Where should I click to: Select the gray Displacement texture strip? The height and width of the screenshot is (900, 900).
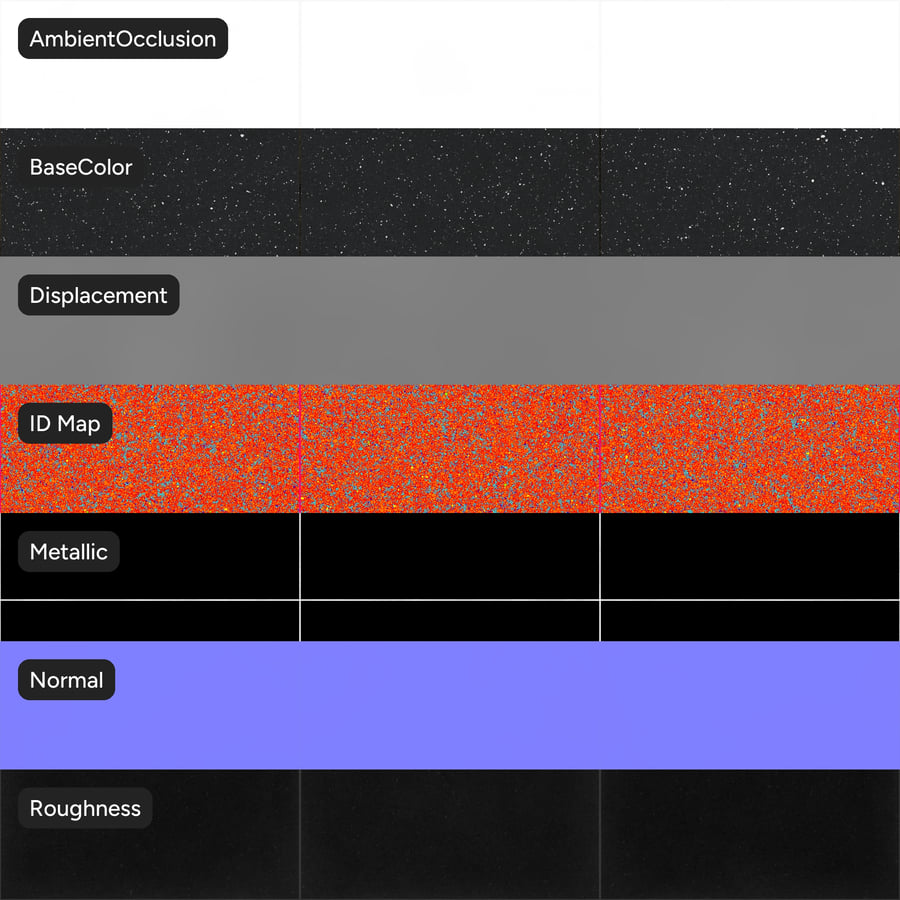tap(450, 320)
